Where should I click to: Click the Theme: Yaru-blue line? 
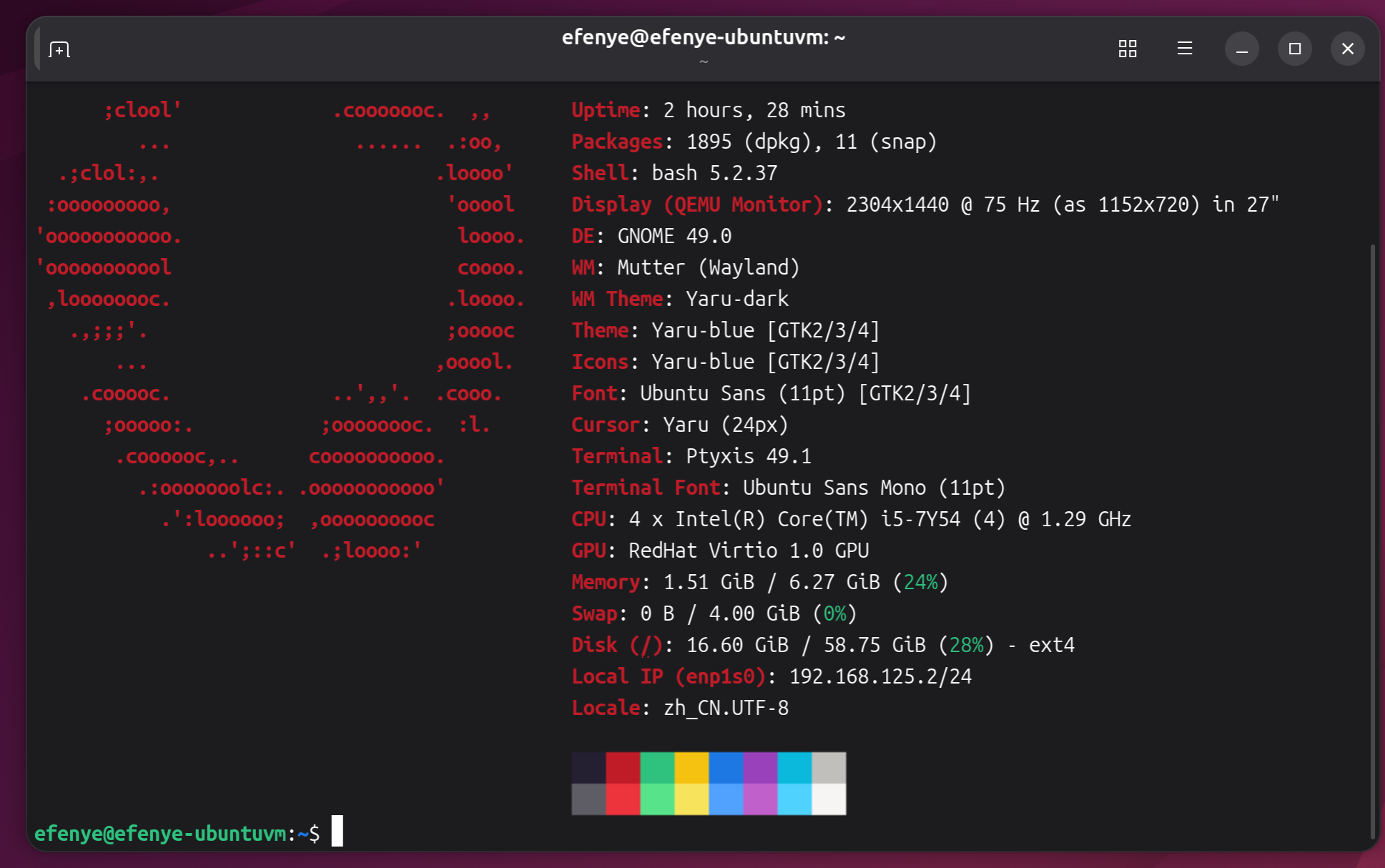click(726, 330)
